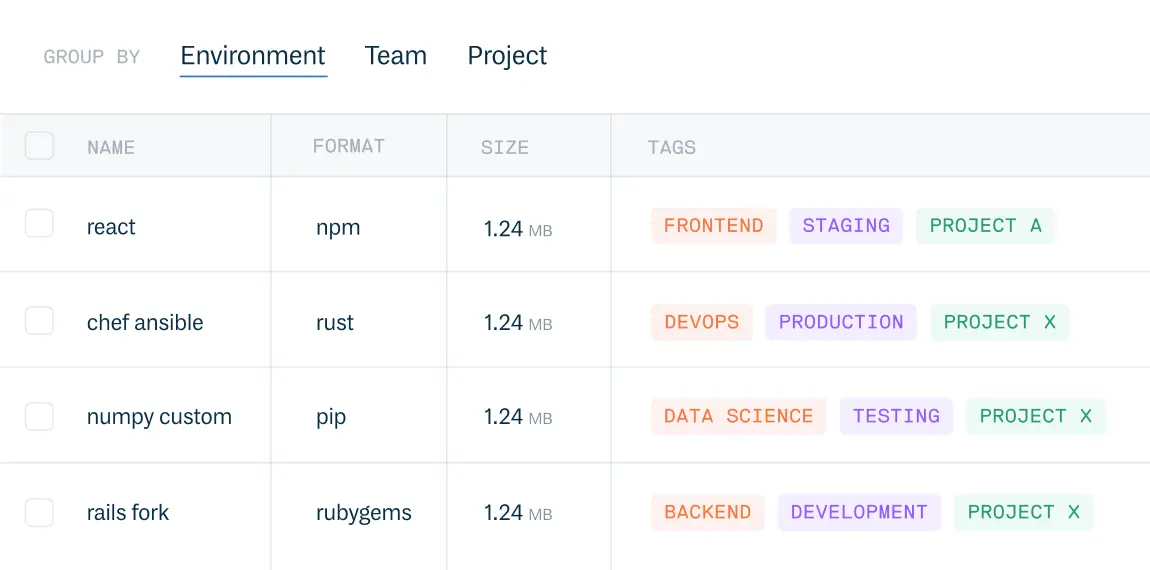Open the numpy custom package name

(159, 417)
